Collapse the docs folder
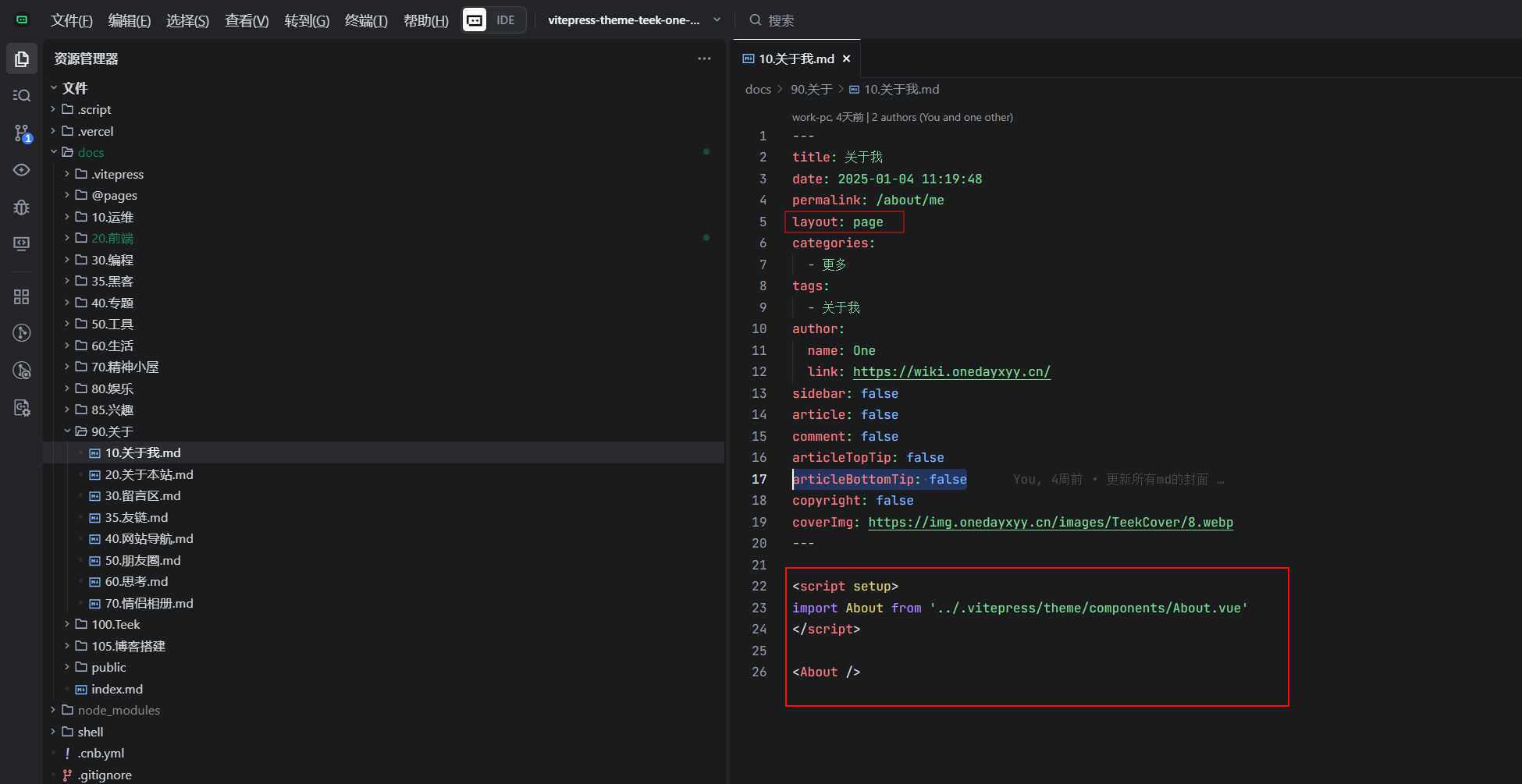Viewport: 1522px width, 784px height. point(54,152)
